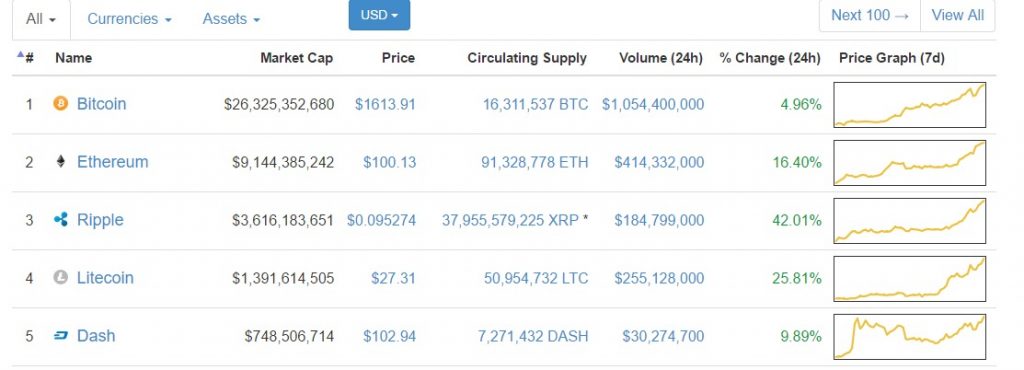Expand the Assets dropdown menu

tap(231, 19)
